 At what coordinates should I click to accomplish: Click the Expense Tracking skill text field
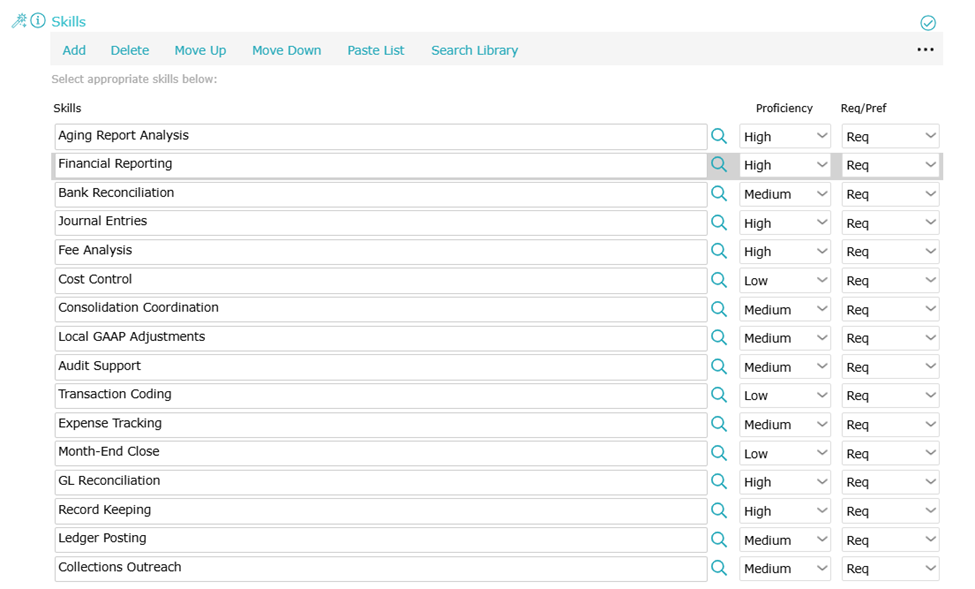click(x=380, y=424)
